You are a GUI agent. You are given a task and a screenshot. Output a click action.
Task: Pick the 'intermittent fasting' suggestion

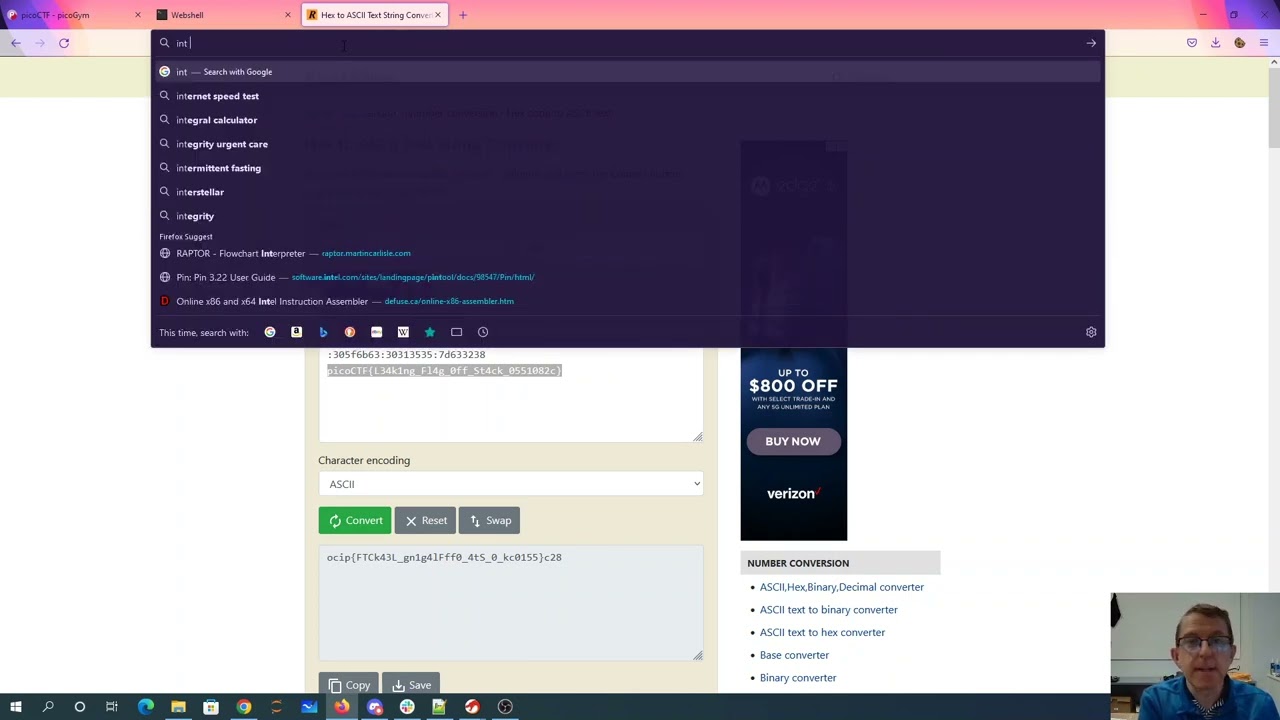point(628,168)
